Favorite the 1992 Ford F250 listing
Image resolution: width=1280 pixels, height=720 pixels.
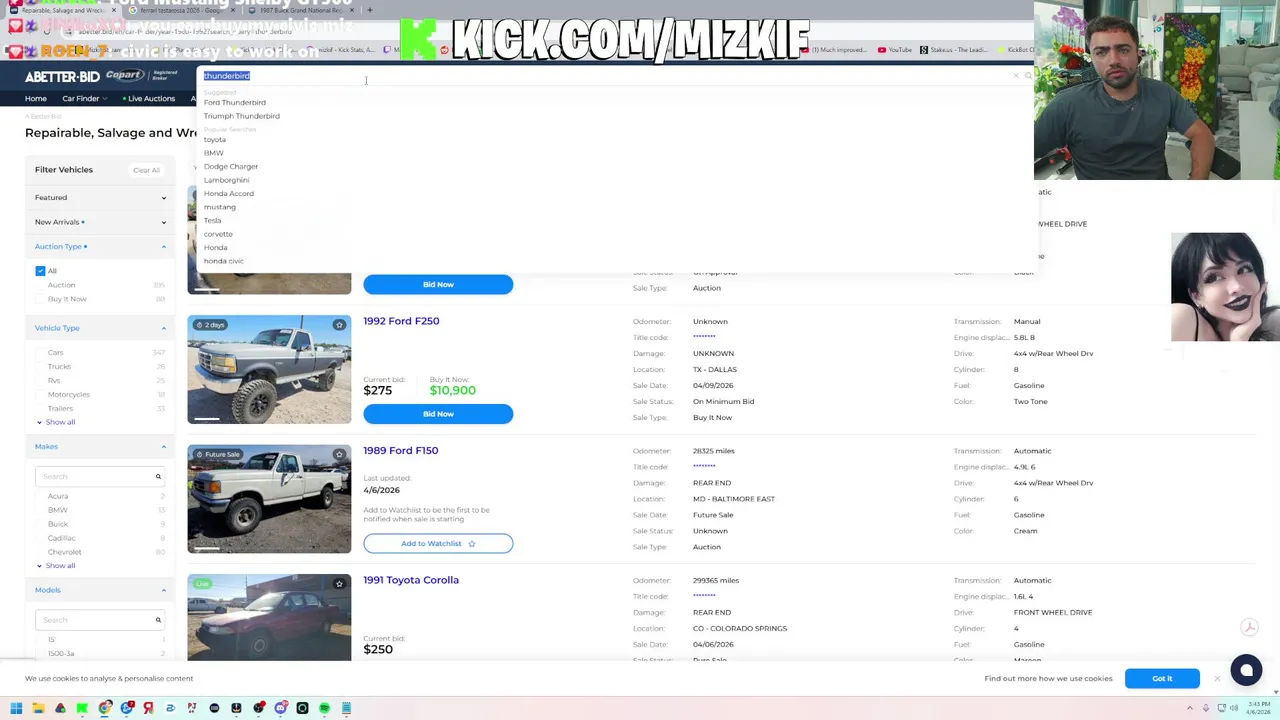(339, 325)
